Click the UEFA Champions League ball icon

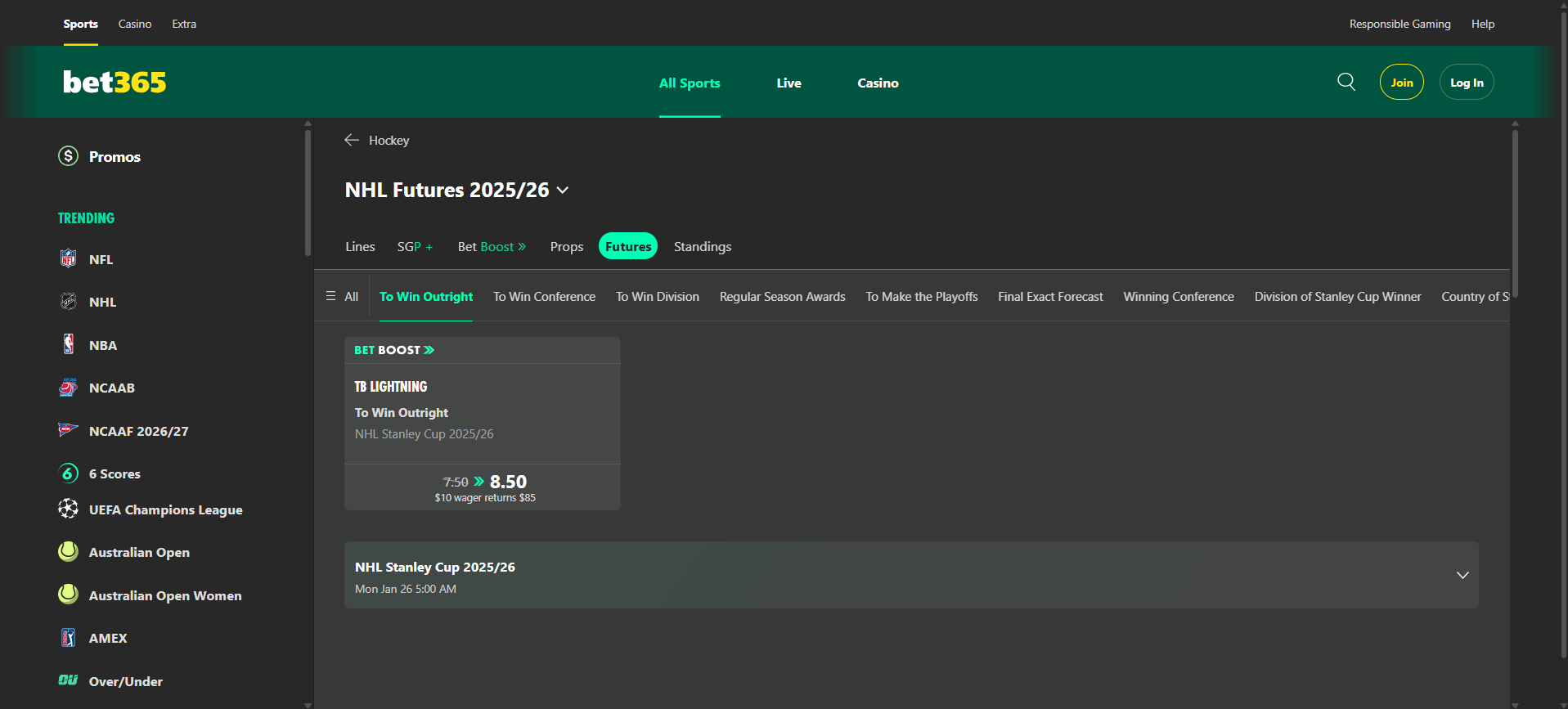[x=69, y=509]
